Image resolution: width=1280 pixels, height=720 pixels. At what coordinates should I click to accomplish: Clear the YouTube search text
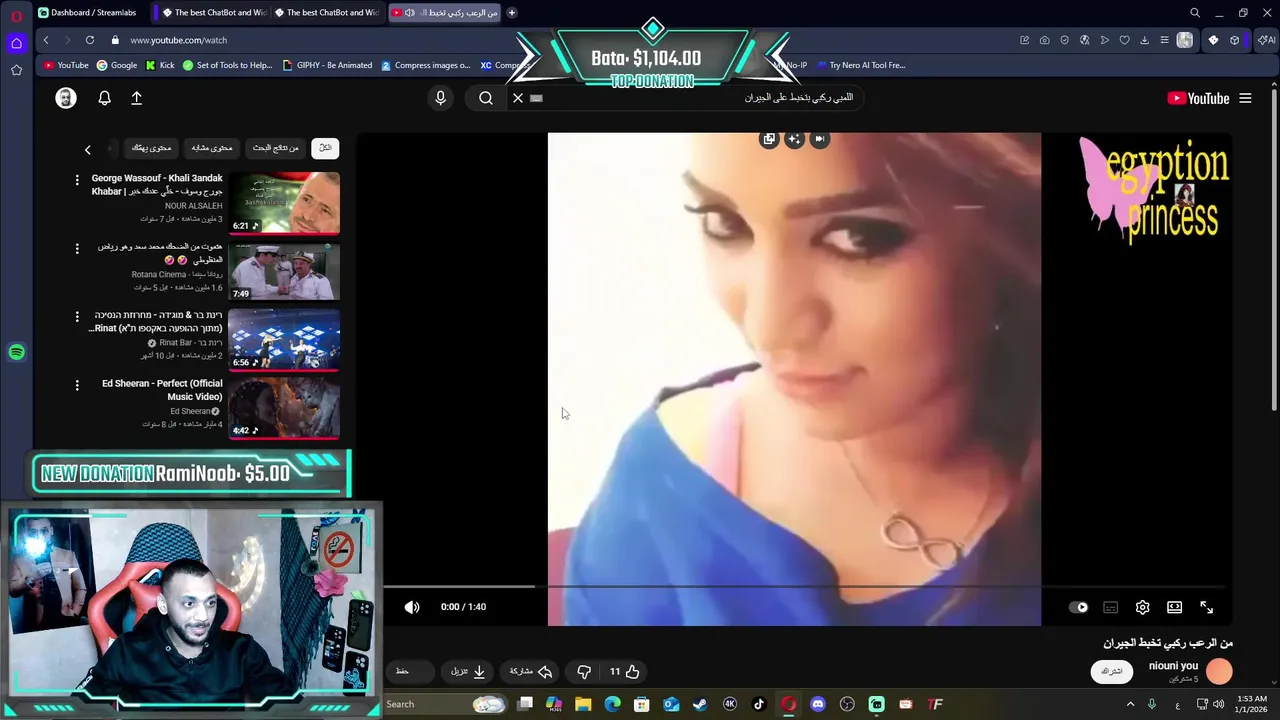[x=518, y=98]
